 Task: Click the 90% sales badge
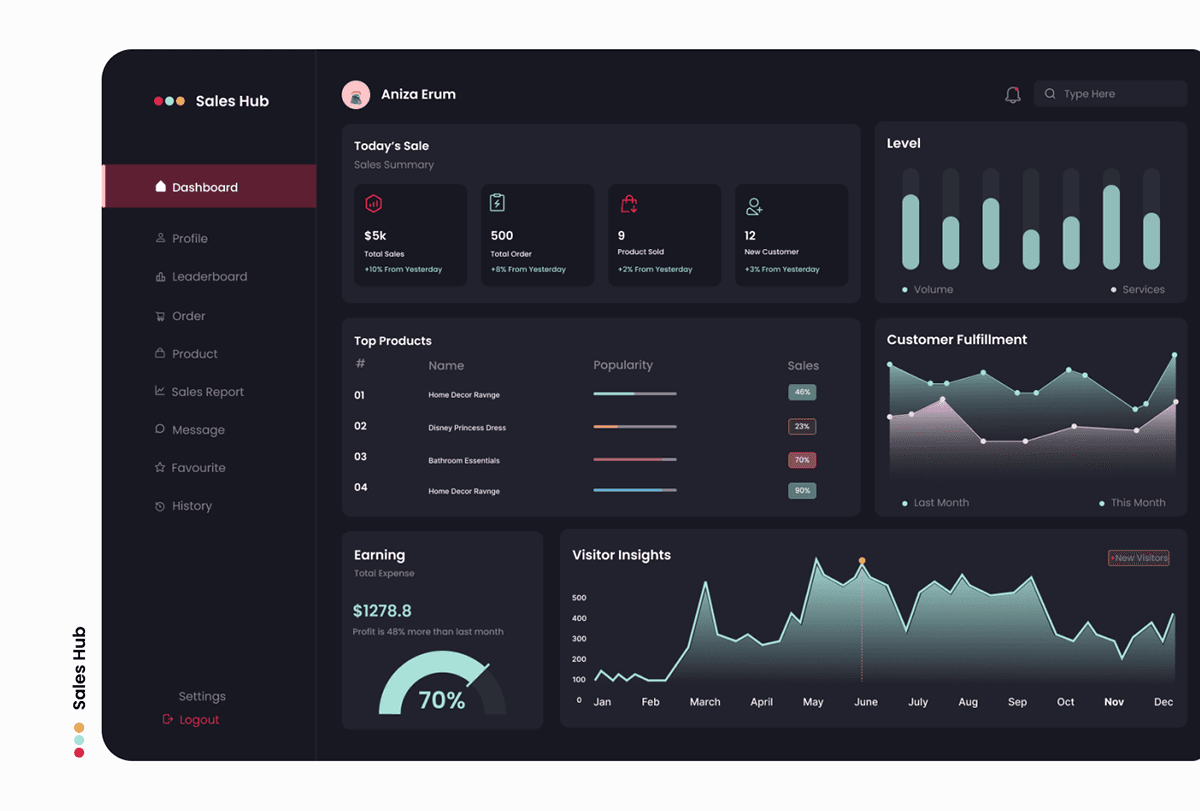802,491
